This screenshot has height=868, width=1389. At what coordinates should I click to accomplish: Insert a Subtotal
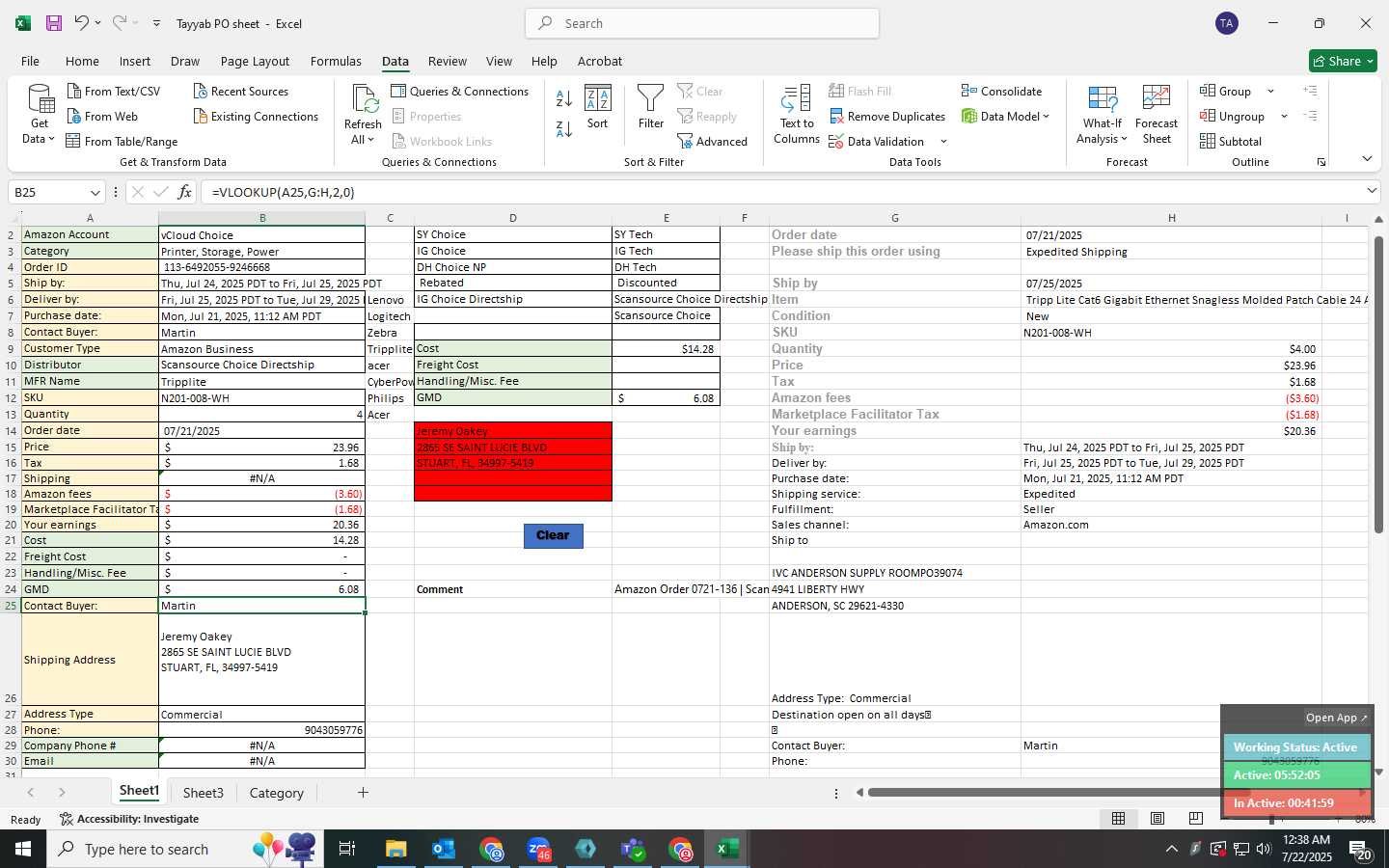click(x=1231, y=141)
